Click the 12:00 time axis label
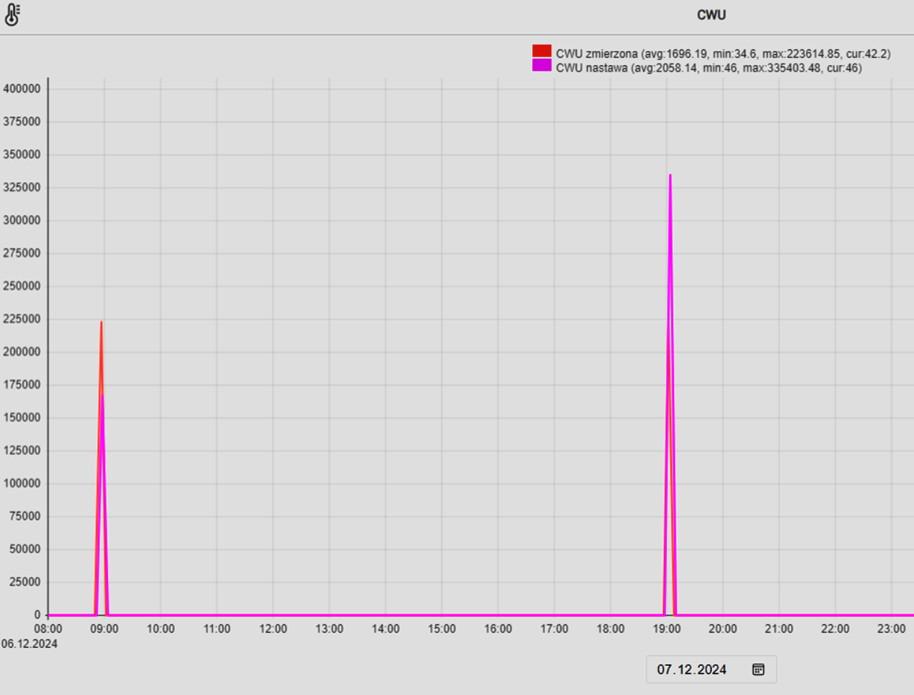This screenshot has height=695, width=914. click(x=273, y=629)
